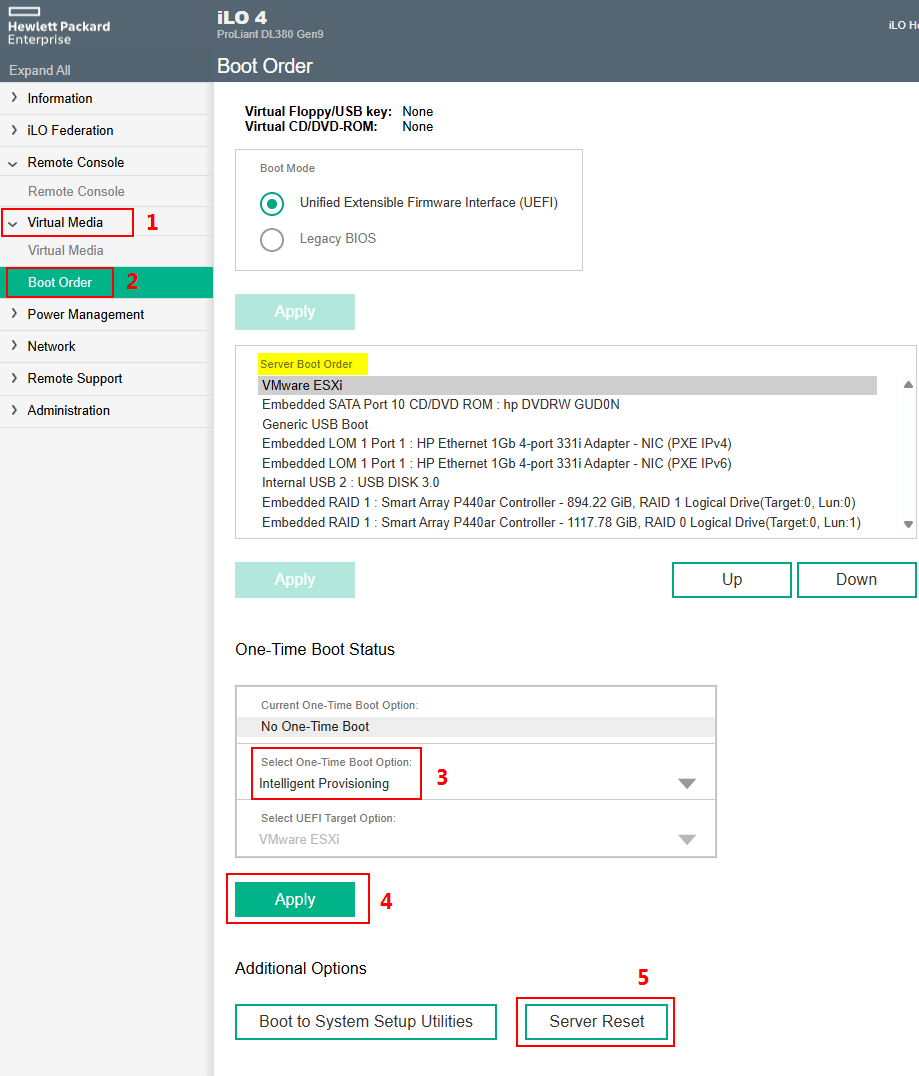
Task: Open Remote Console sub-item
Action: click(x=76, y=191)
